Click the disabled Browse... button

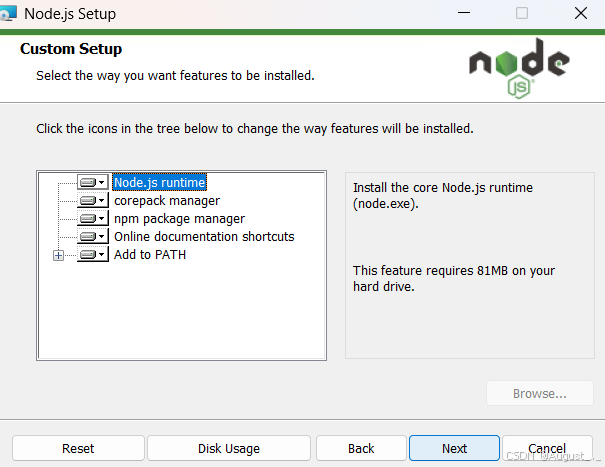click(x=540, y=393)
